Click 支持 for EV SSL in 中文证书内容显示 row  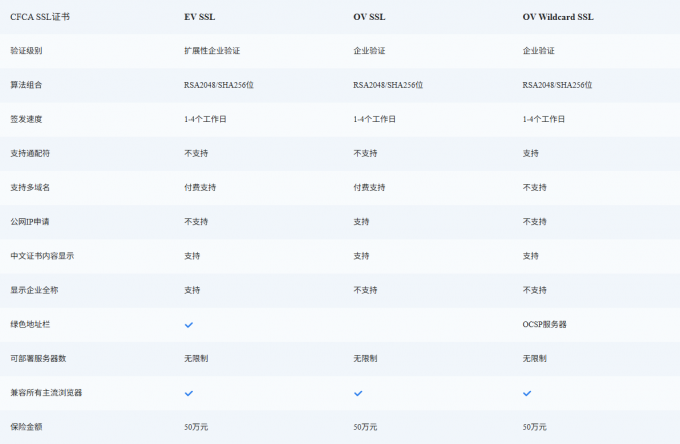[x=192, y=256]
